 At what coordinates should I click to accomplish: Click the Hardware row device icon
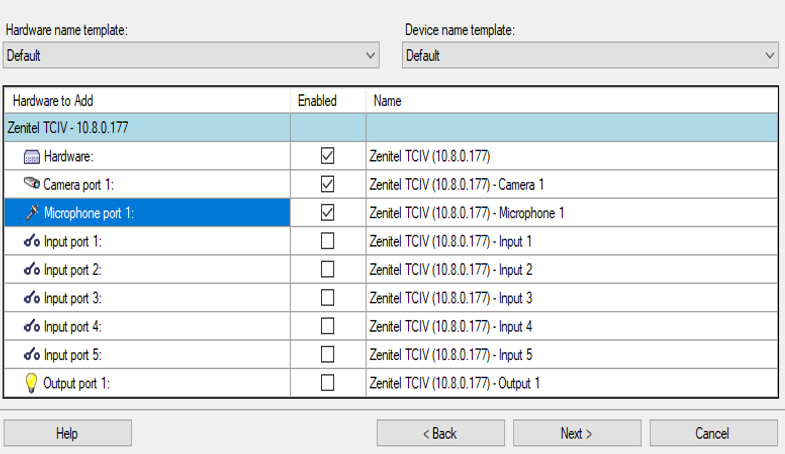(x=31, y=156)
